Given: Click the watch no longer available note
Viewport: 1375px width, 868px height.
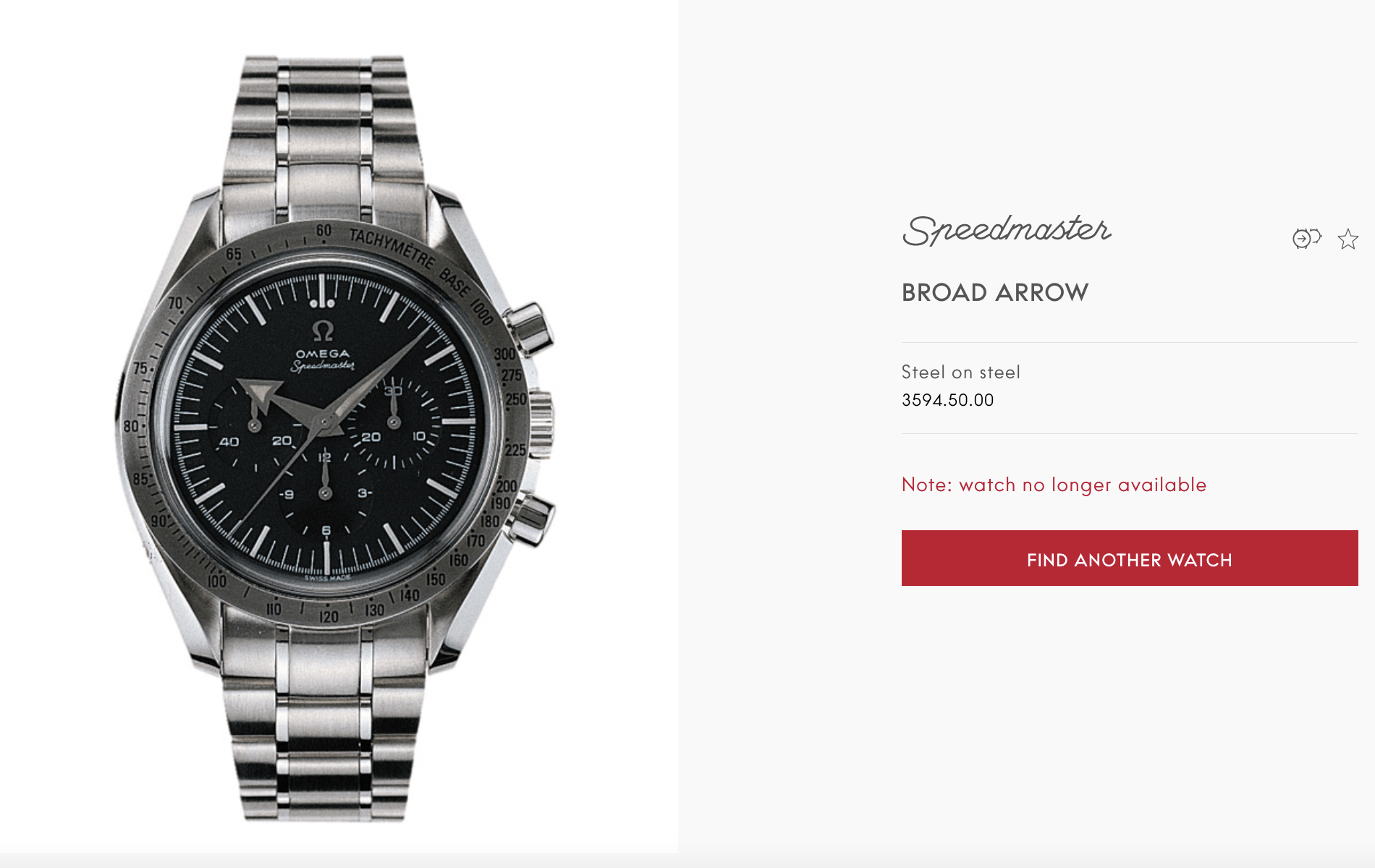Looking at the screenshot, I should point(1054,485).
